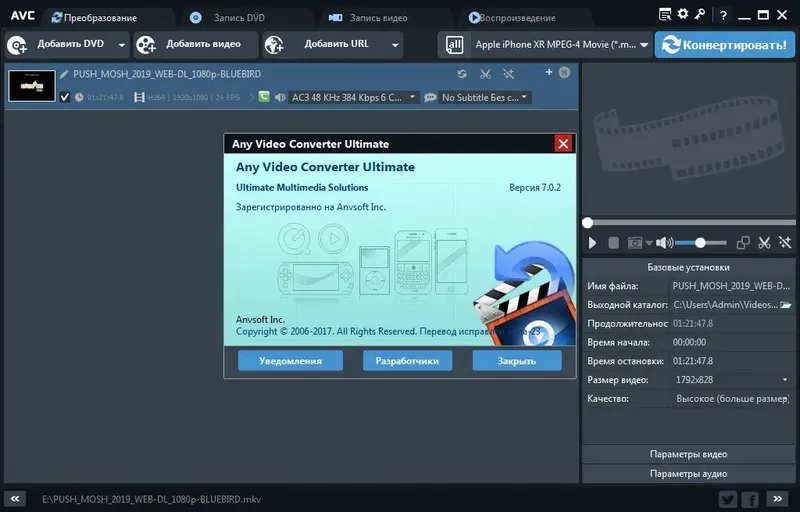Click the registration key icon
Image resolution: width=800 pixels, height=512 pixels.
pos(699,14)
